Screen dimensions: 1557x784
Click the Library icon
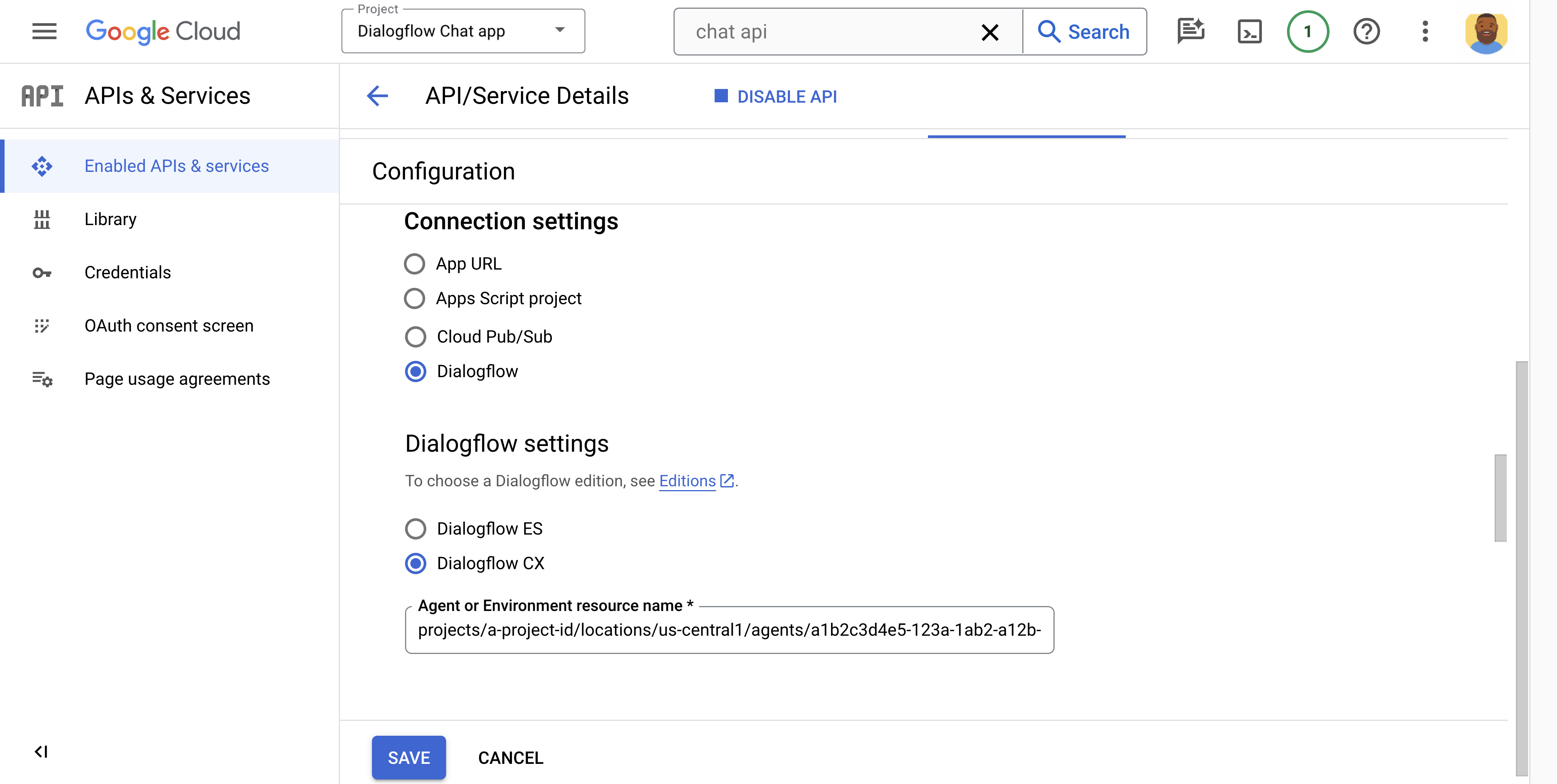(x=42, y=218)
